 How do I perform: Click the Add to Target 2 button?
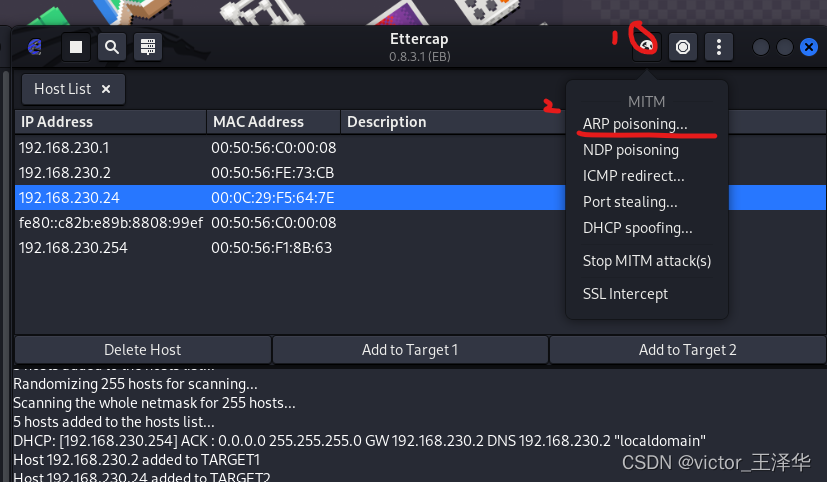688,350
